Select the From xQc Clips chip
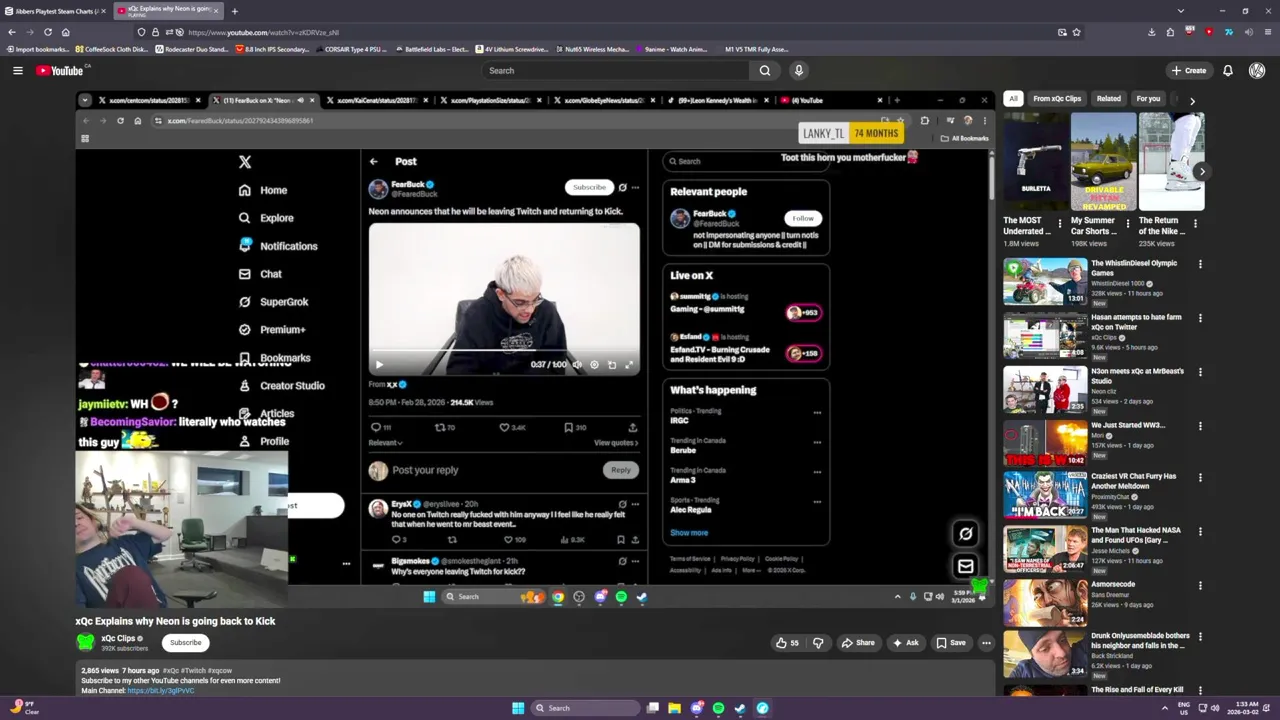The image size is (1280, 720). [x=1057, y=99]
